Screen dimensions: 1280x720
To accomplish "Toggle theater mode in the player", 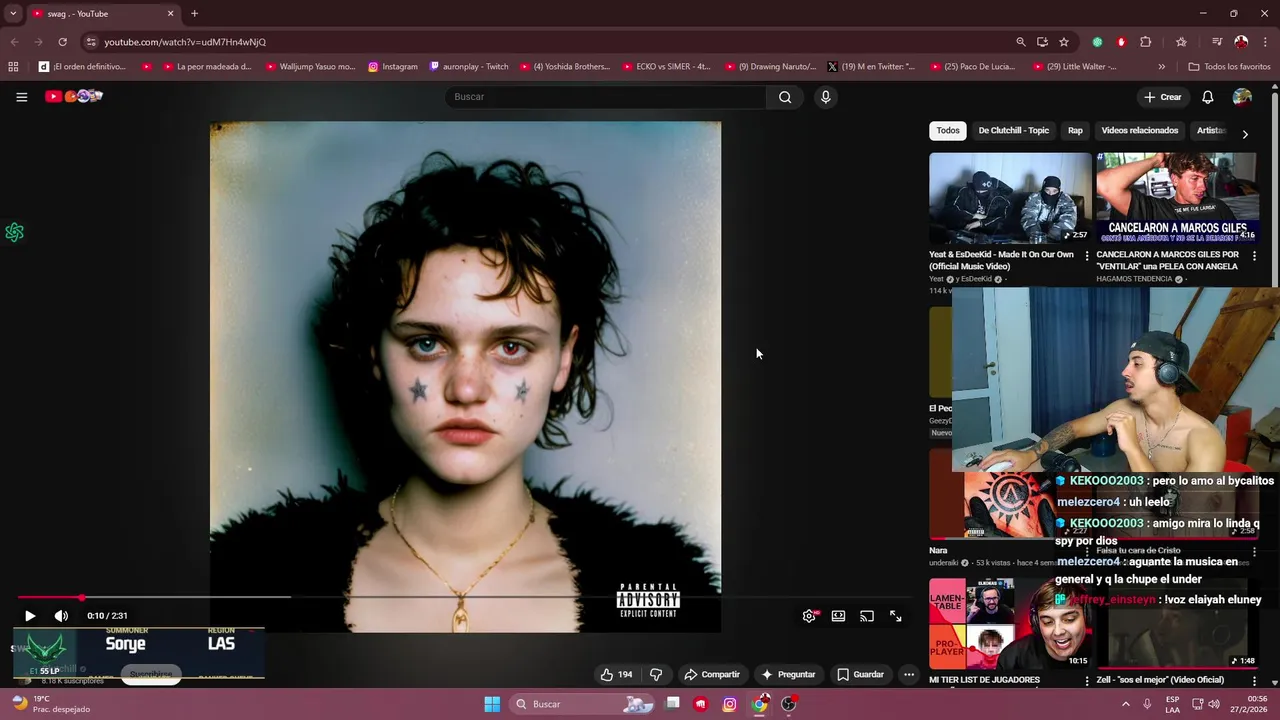I will tap(838, 616).
